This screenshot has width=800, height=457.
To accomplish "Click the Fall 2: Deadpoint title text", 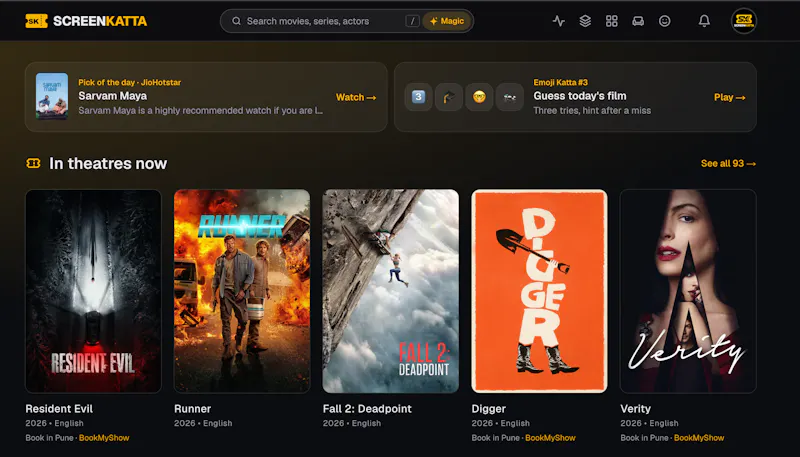I will (x=367, y=409).
